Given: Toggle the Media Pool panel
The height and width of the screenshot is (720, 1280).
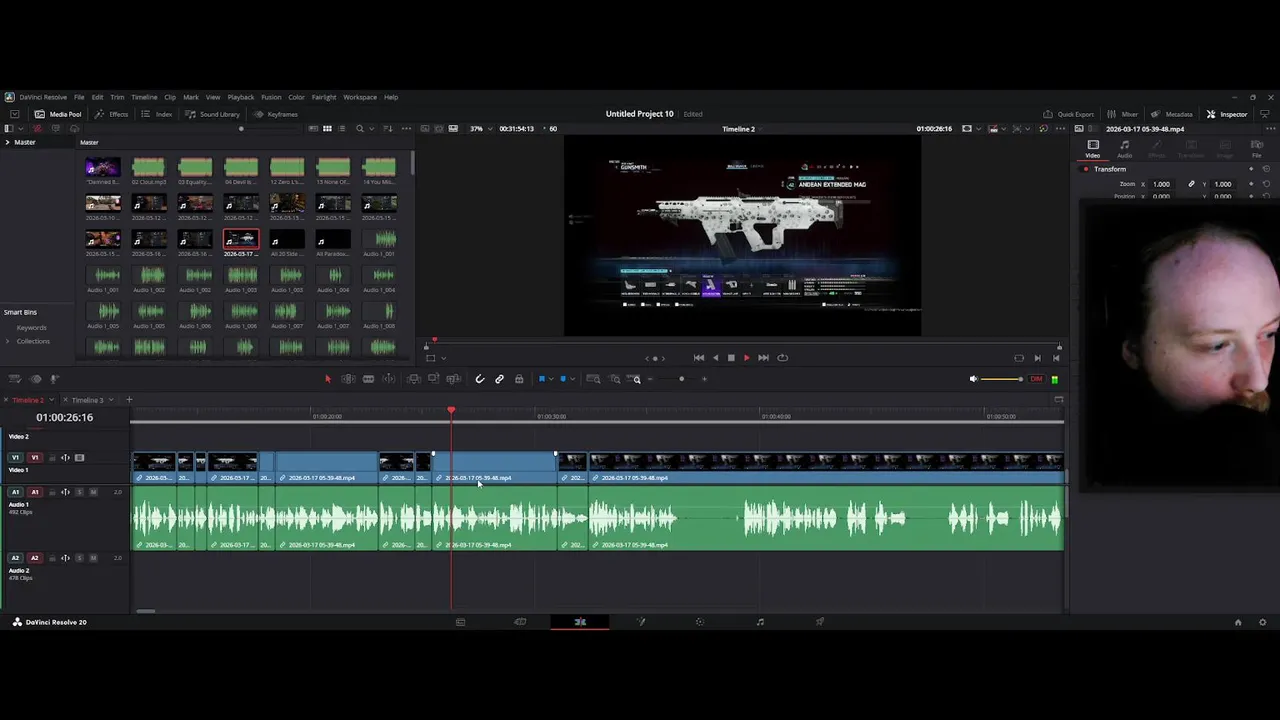Looking at the screenshot, I should click(58, 114).
